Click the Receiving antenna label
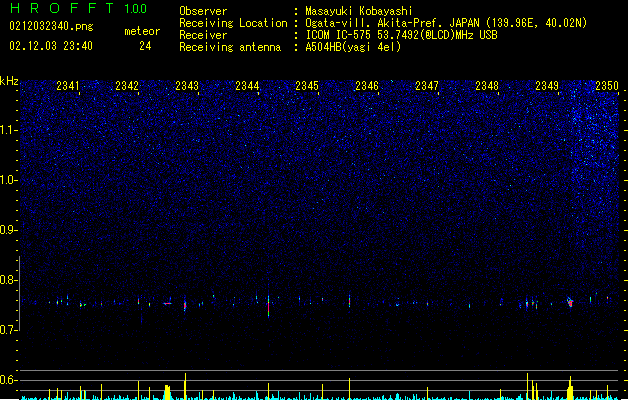The height and width of the screenshot is (400, 629). point(230,47)
